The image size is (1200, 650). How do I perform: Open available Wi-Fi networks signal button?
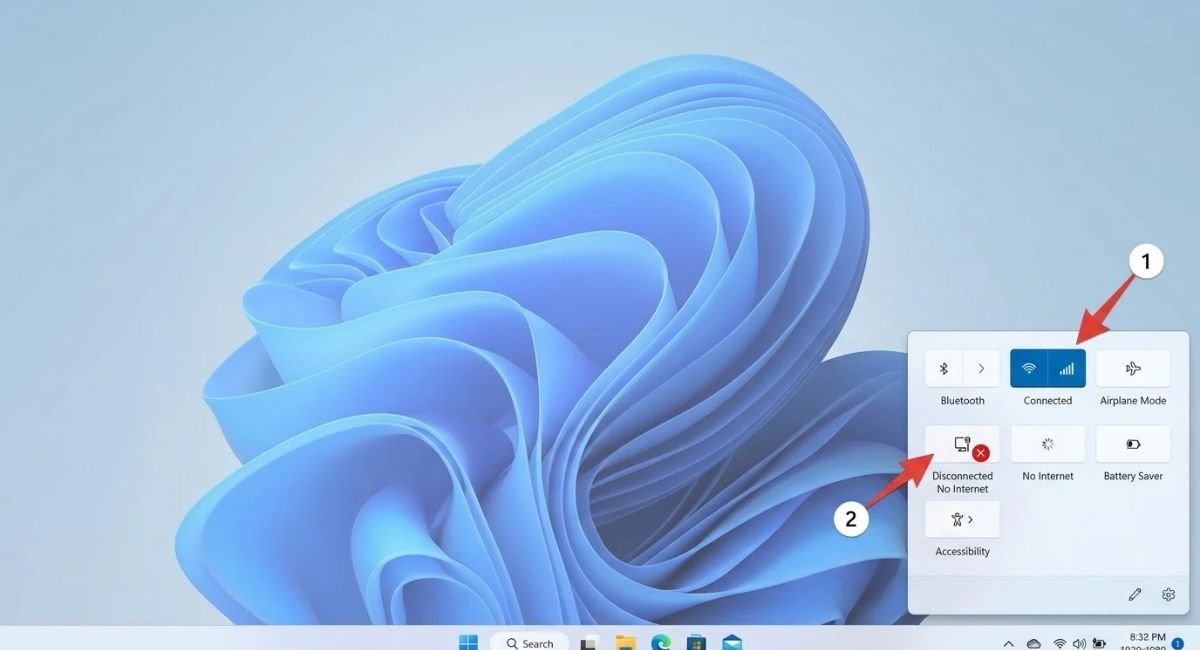[1067, 369]
